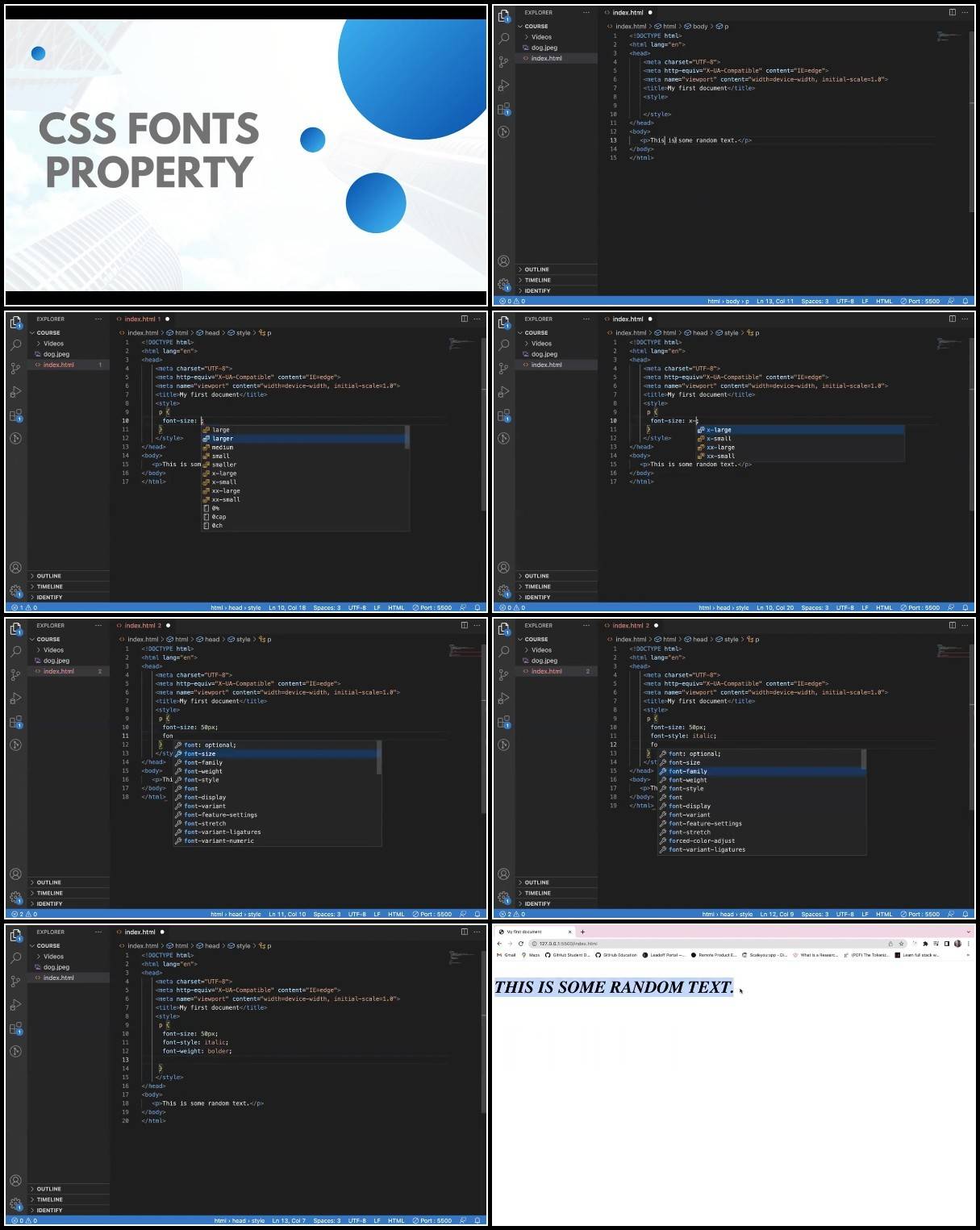Reload the page in the browser window
Viewport: 980px width, 1230px height.
tap(521, 943)
